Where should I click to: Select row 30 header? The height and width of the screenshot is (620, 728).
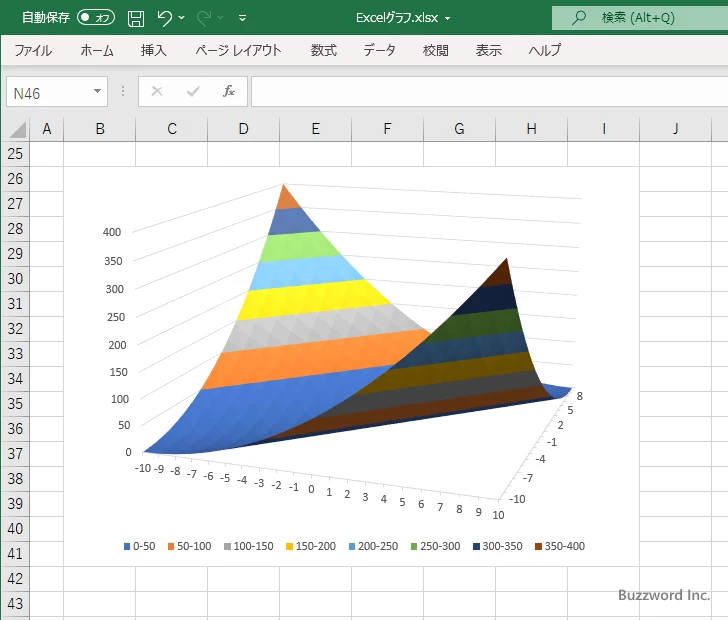(x=15, y=279)
